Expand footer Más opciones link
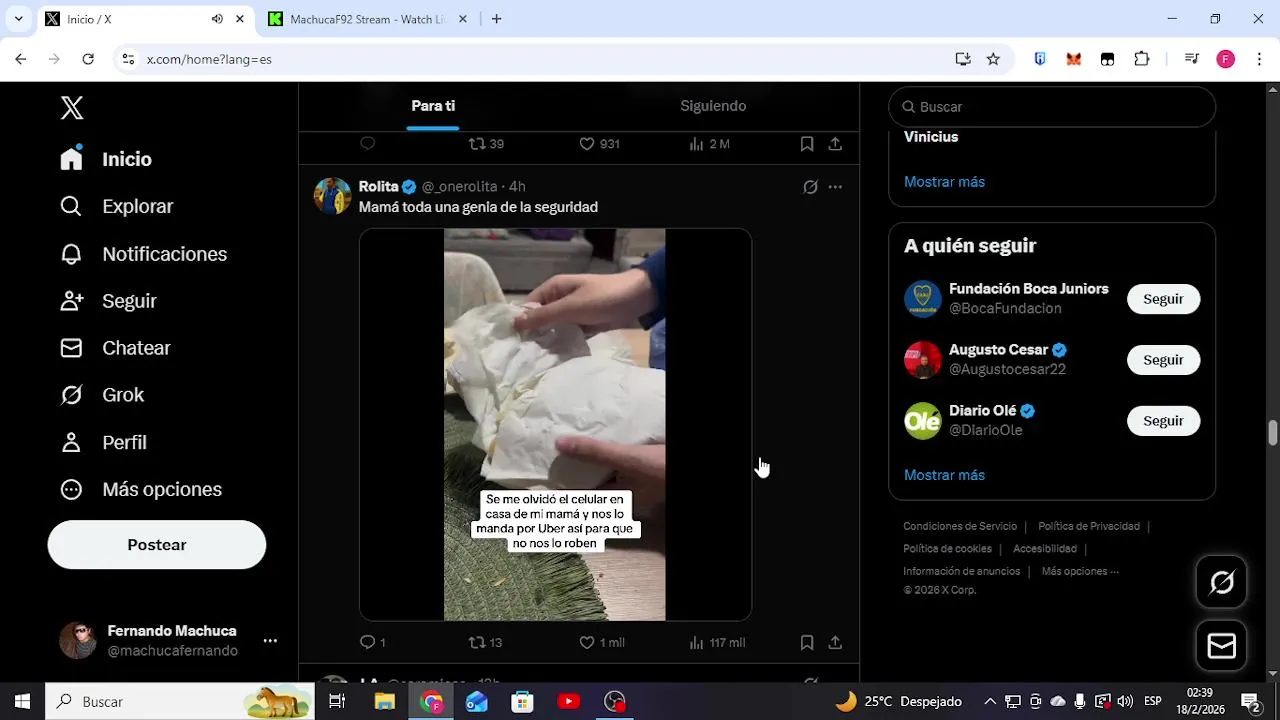Image resolution: width=1280 pixels, height=720 pixels. point(1080,572)
